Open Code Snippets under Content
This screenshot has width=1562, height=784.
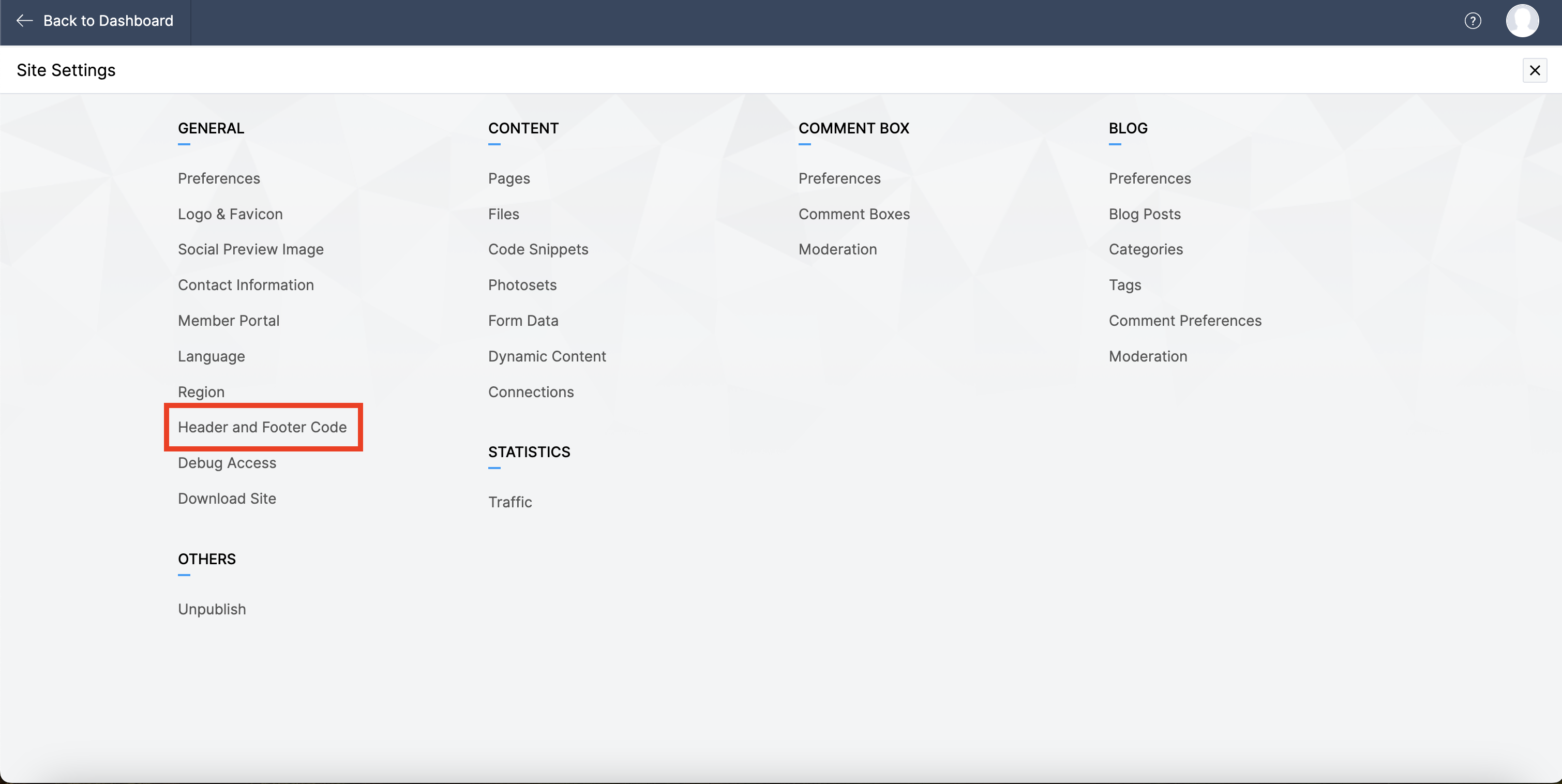point(538,249)
